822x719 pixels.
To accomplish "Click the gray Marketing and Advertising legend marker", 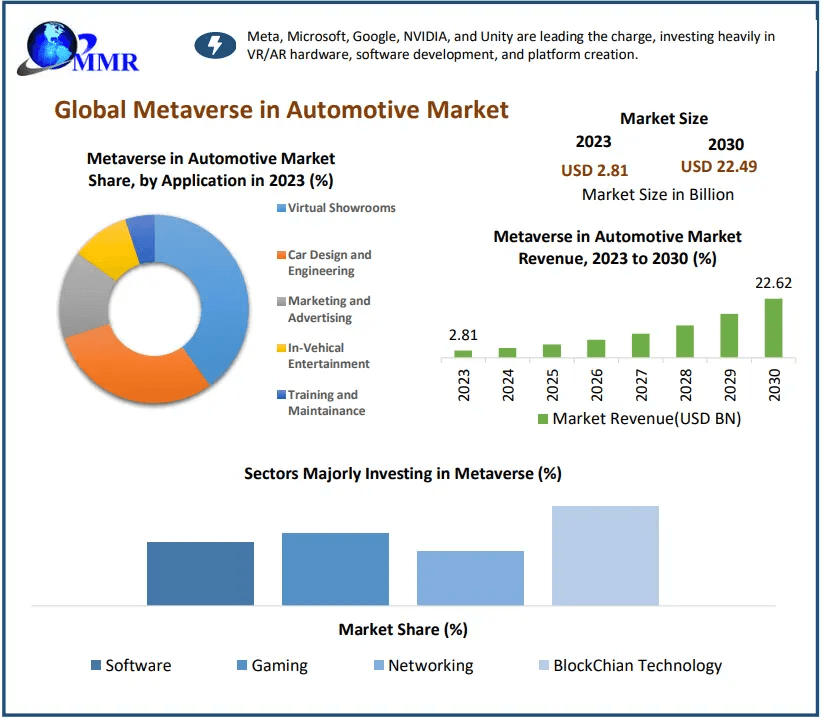I will (281, 302).
